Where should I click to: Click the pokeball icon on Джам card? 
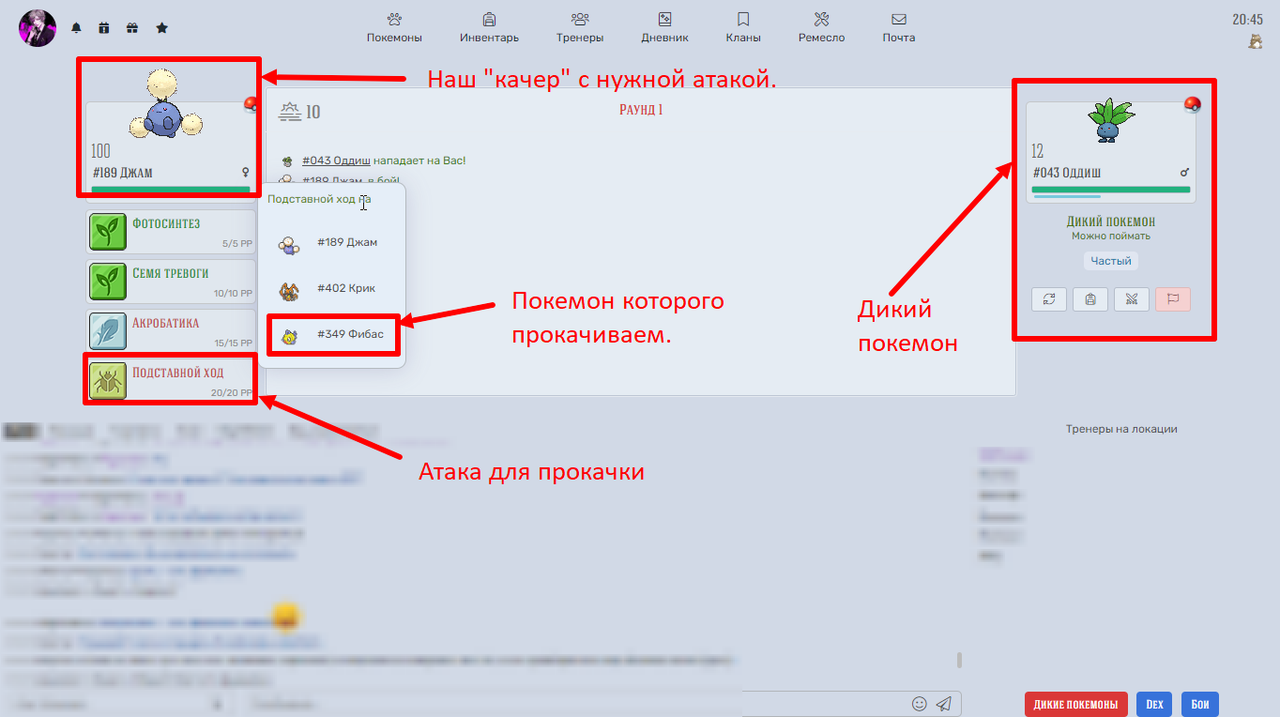click(250, 105)
